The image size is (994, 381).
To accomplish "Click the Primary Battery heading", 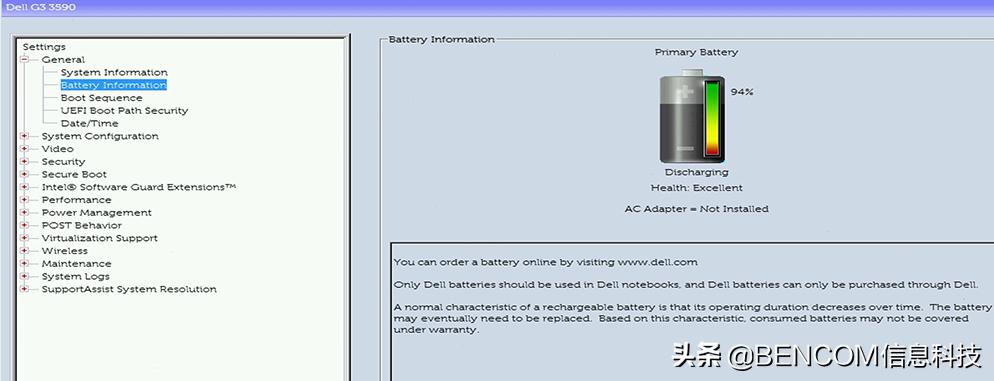I will 697,52.
